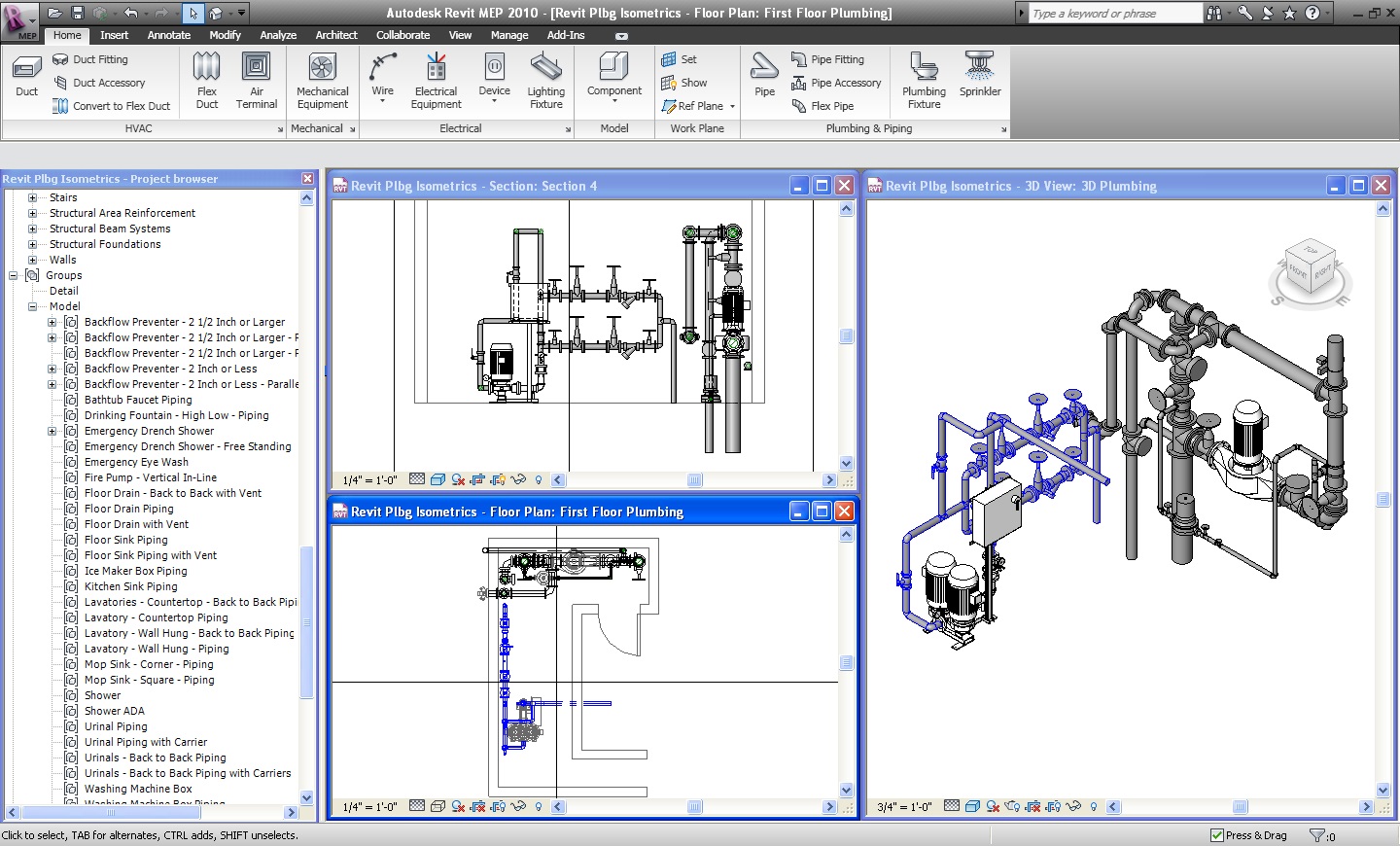This screenshot has width=1400, height=846.
Task: Open the Annotate ribbon tab
Action: pyautogui.click(x=169, y=35)
